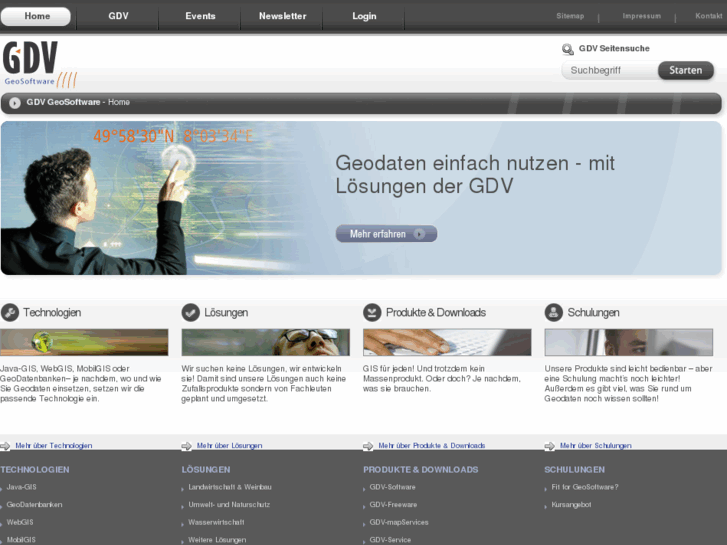Open the GeoDatenbanken footer link
Screen dimensions: 727x545
(34, 505)
